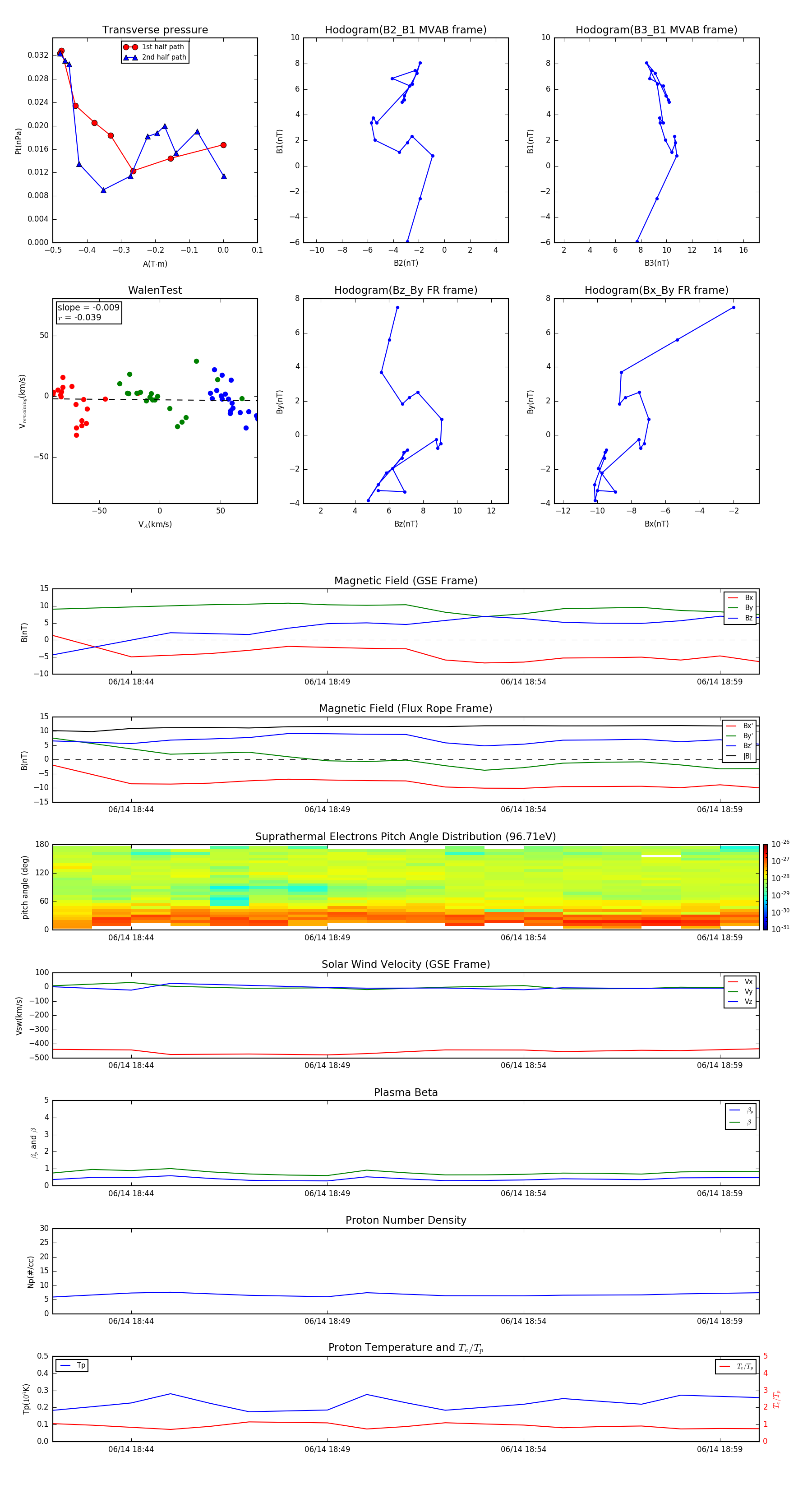Click the 'A(T·m)' x-axis label
812x1489 pixels.
pos(155,264)
